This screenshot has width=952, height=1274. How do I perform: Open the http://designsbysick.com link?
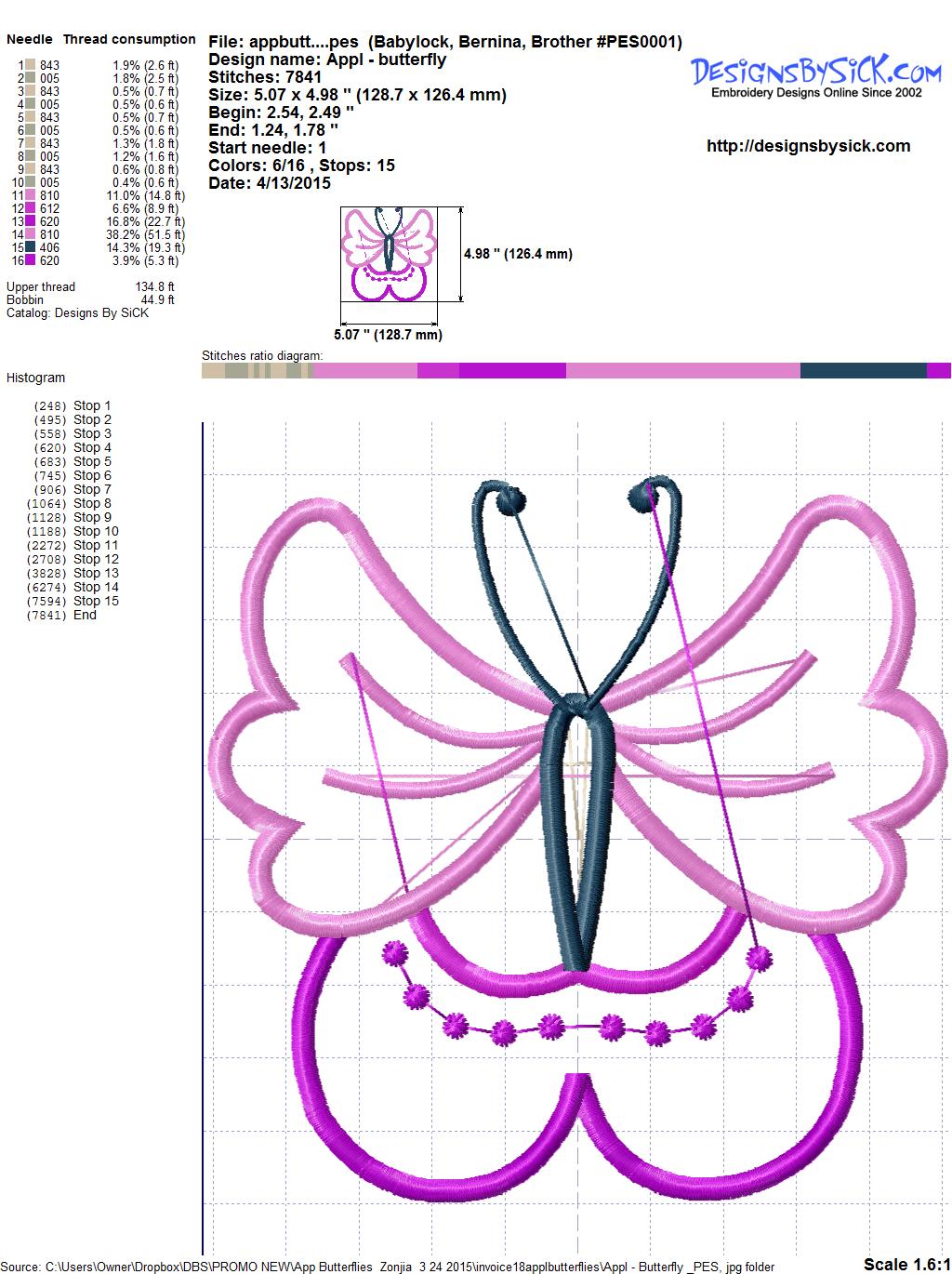click(x=808, y=146)
